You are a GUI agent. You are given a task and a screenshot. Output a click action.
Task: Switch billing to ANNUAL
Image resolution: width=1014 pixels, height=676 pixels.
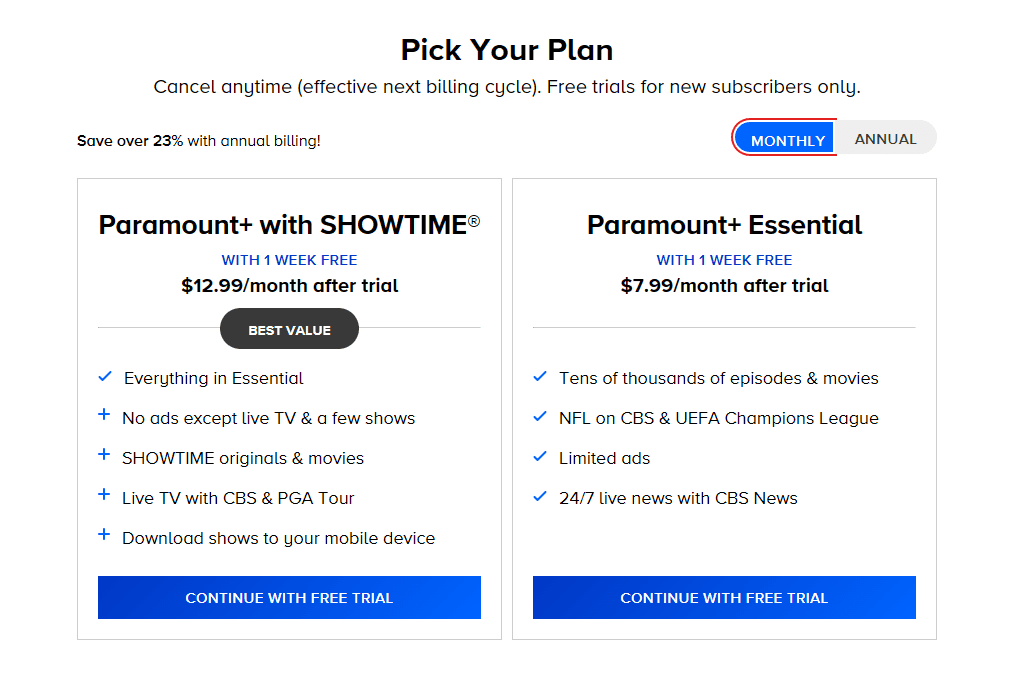tap(885, 139)
